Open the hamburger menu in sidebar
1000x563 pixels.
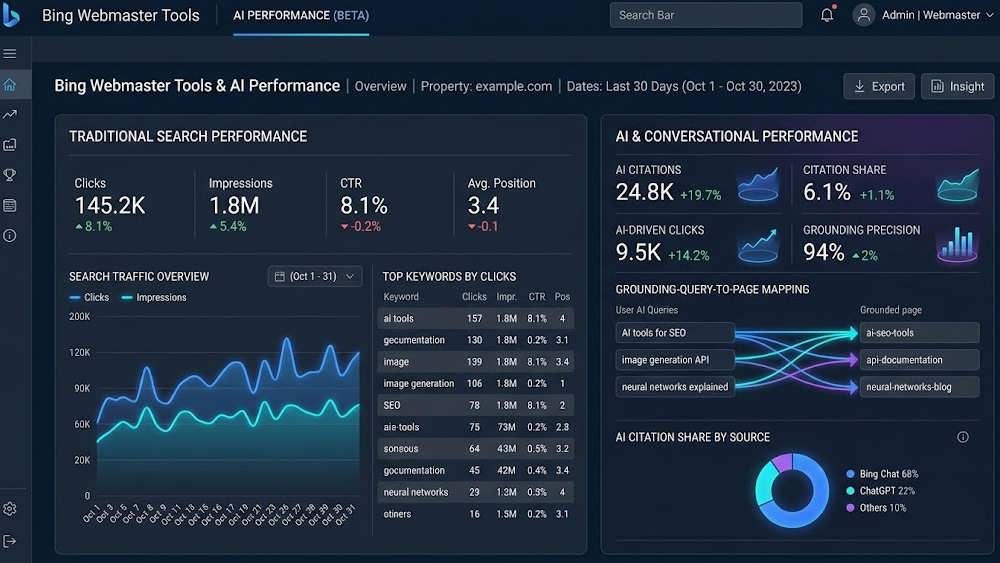(10, 54)
